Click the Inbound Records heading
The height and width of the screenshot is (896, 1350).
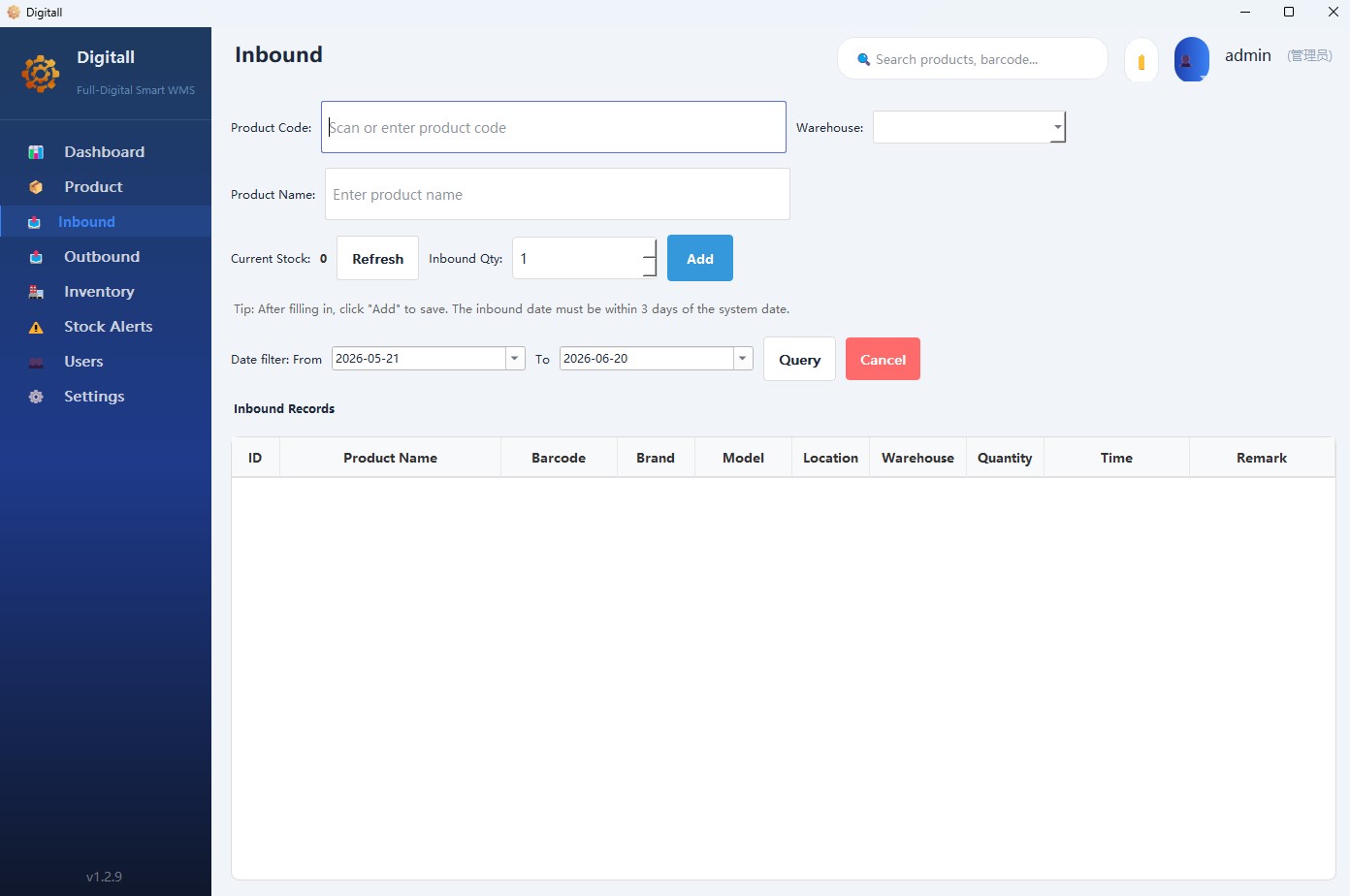tap(284, 408)
